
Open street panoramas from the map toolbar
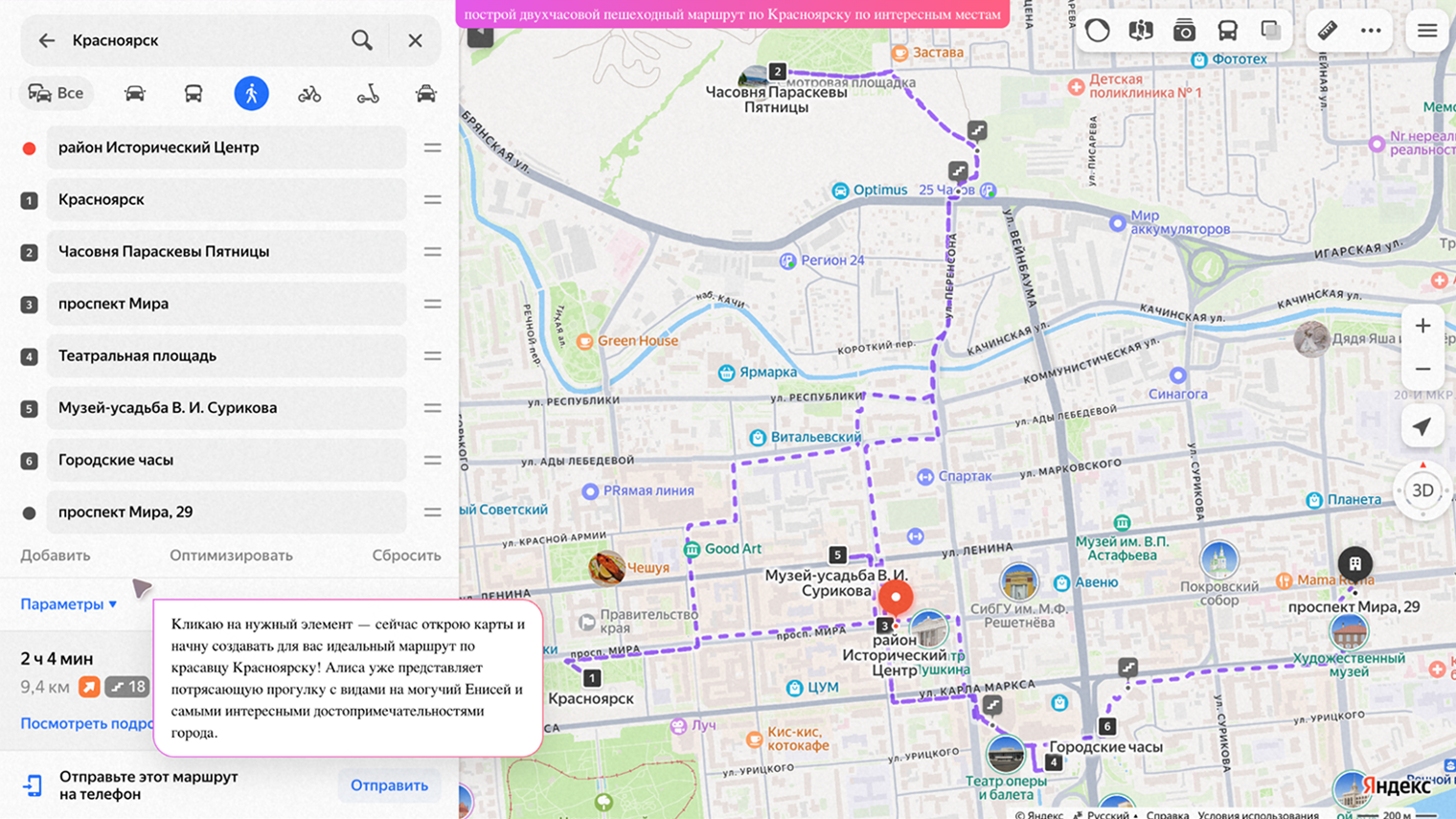tap(1140, 31)
